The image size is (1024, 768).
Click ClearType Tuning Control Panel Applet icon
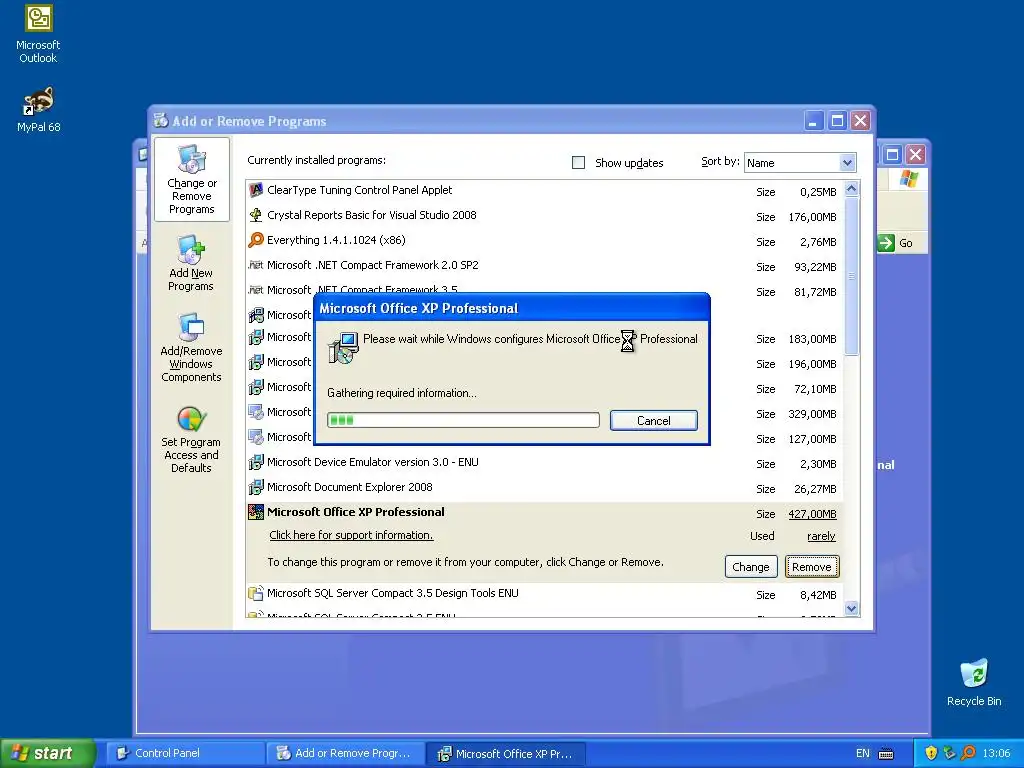(x=256, y=190)
